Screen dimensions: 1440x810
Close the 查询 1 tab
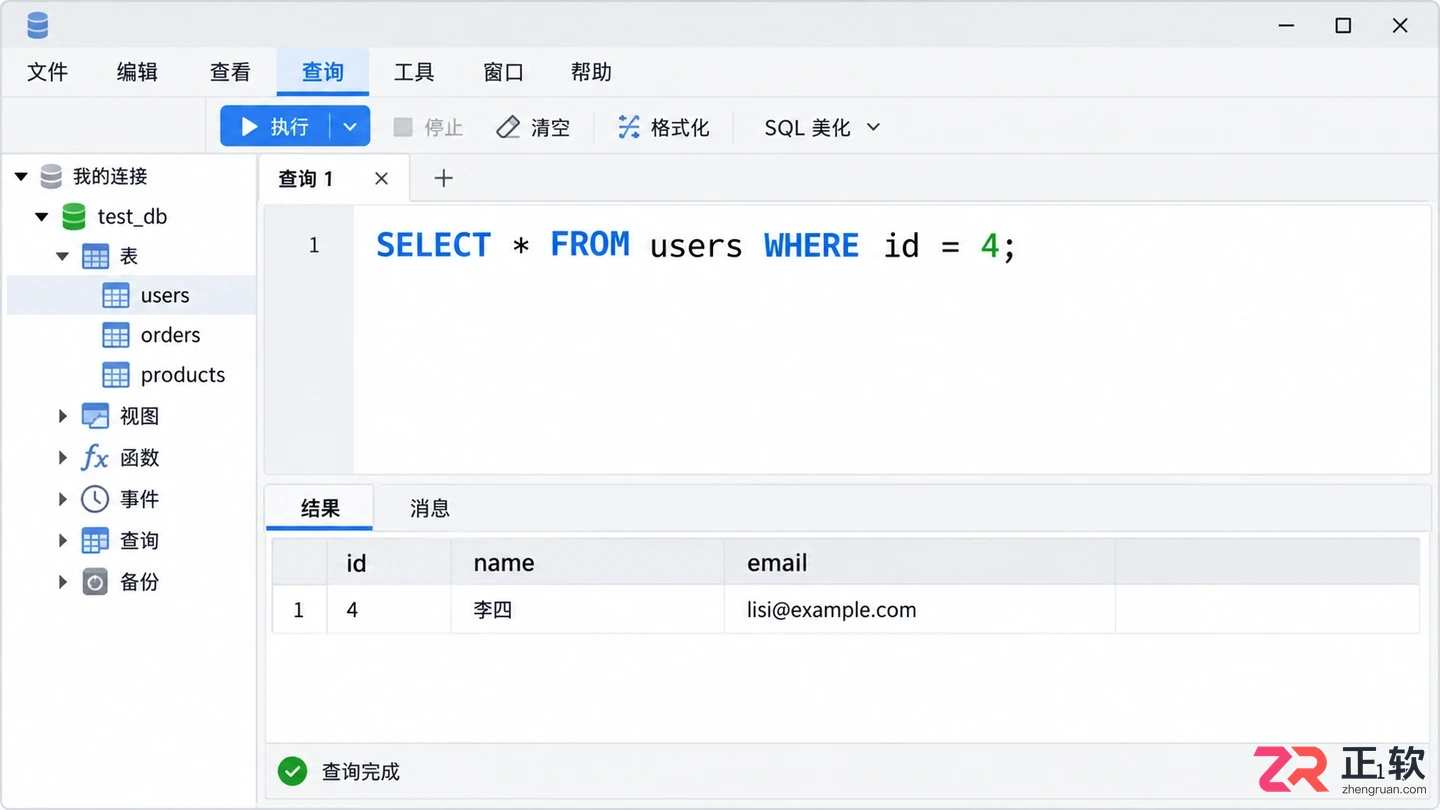coord(381,178)
